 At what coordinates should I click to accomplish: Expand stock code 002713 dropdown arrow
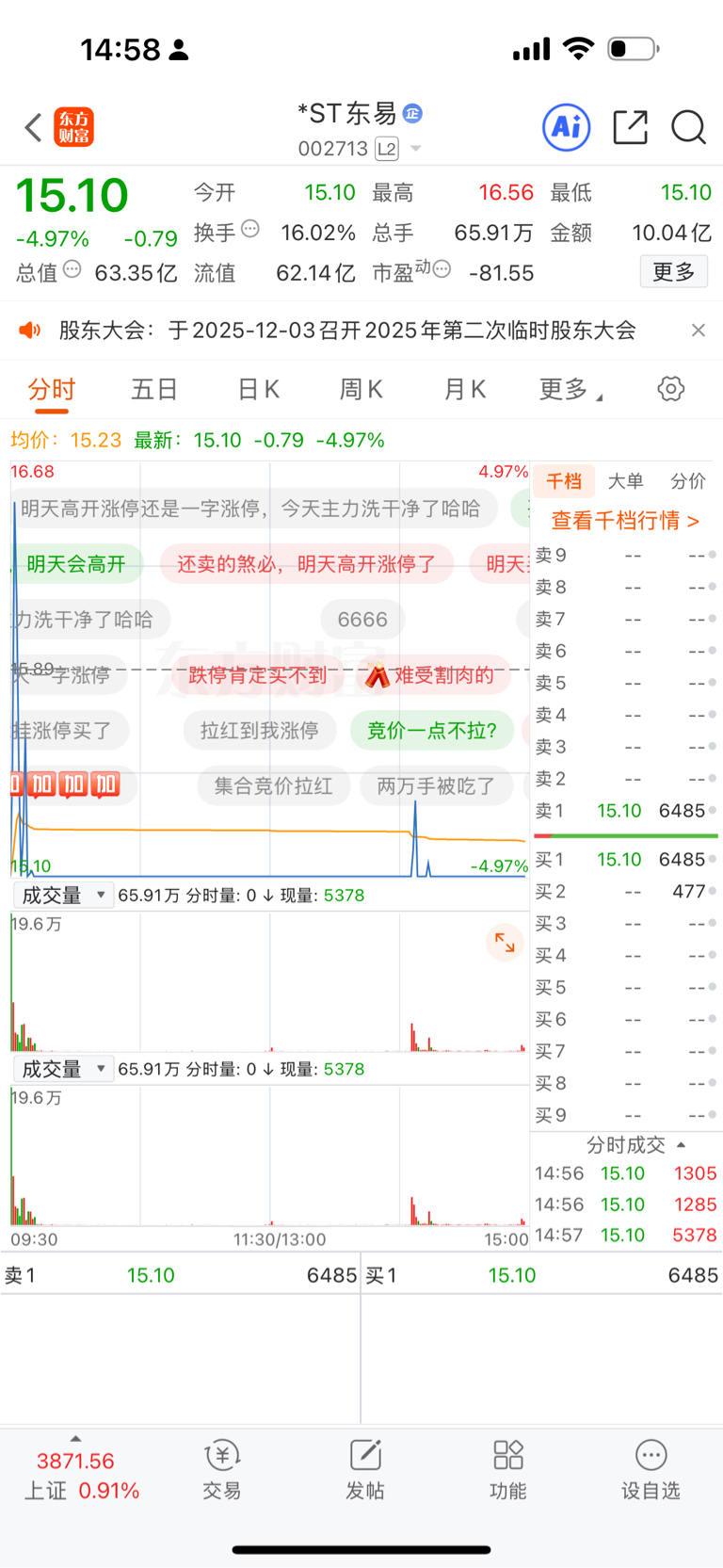(x=415, y=149)
